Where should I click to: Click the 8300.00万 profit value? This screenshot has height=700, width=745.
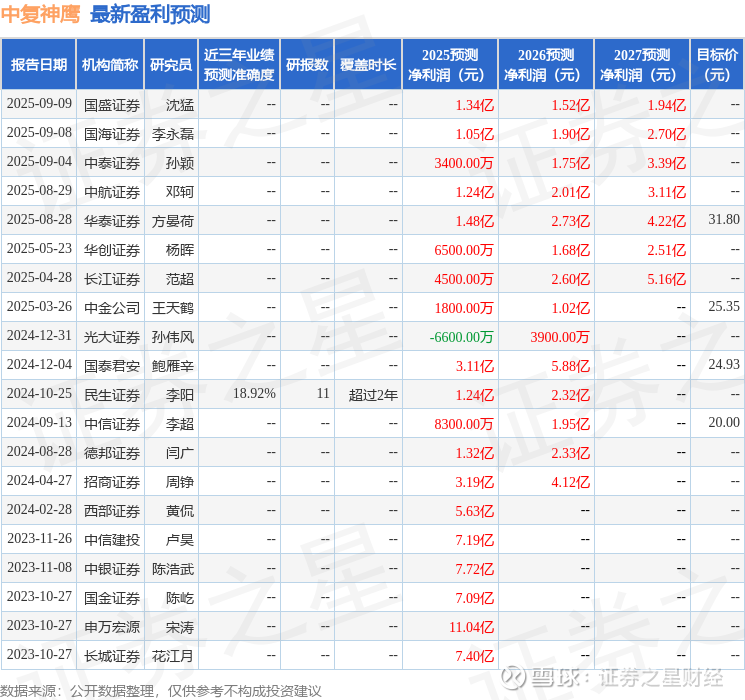[464, 424]
